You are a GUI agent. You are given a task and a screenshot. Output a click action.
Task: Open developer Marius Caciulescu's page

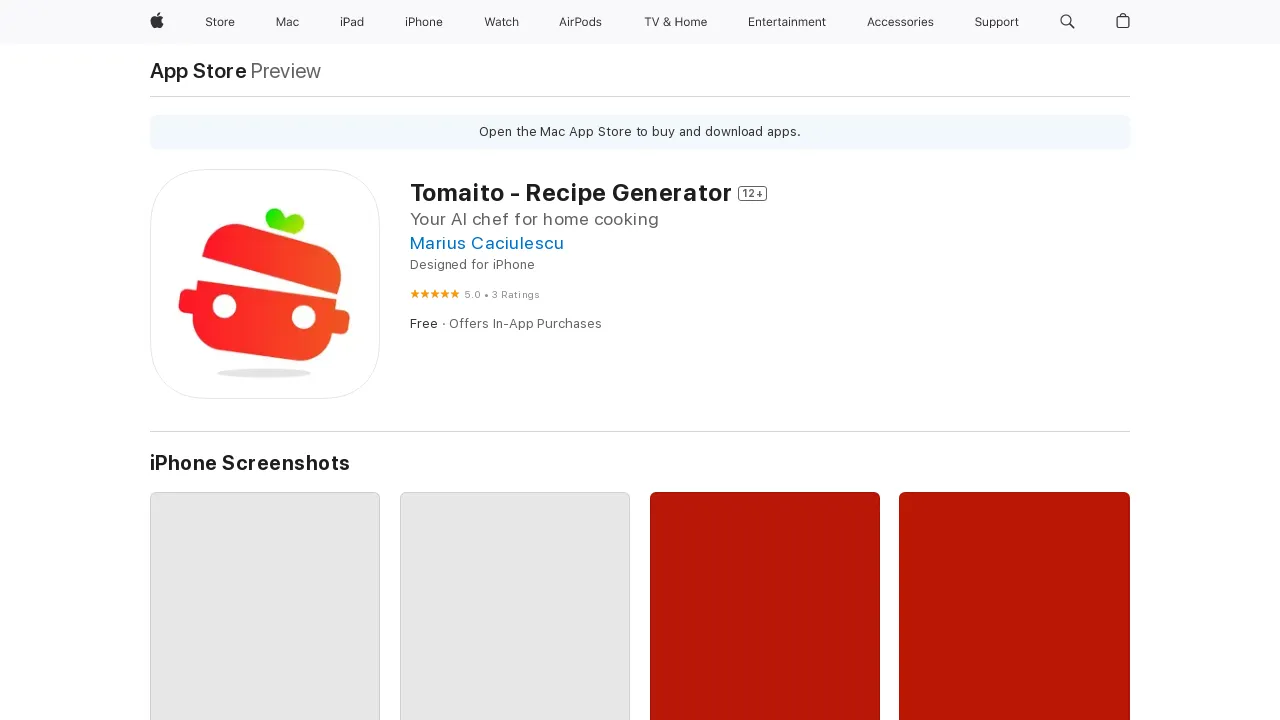click(487, 243)
